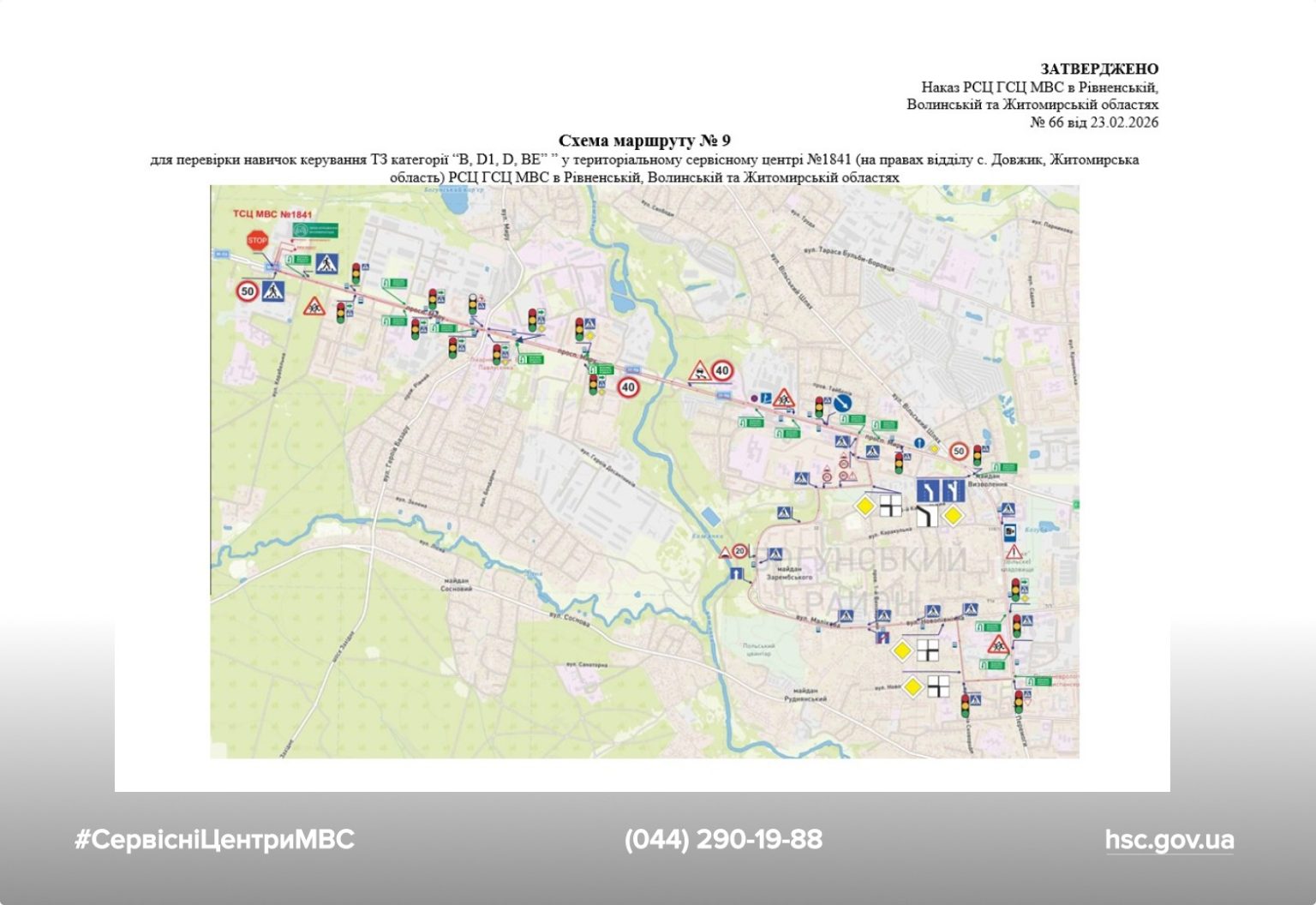Click the traffic light with white top lamp
The width and height of the screenshot is (1316, 905).
click(x=472, y=305)
